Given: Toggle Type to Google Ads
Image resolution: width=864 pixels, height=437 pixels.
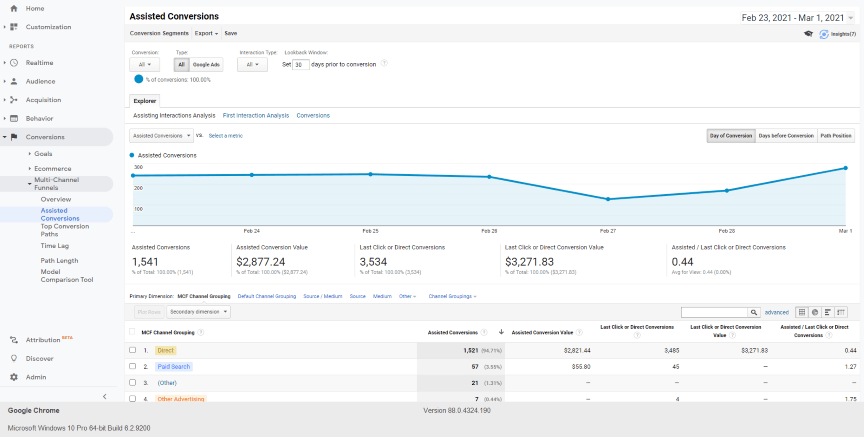Looking at the screenshot, I should [206, 64].
